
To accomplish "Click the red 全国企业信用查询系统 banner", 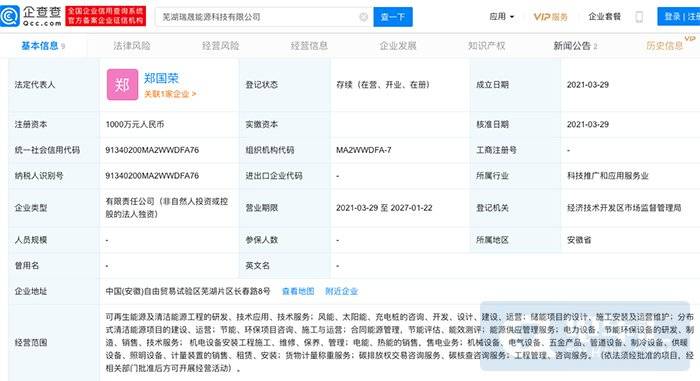I will pyautogui.click(x=105, y=17).
